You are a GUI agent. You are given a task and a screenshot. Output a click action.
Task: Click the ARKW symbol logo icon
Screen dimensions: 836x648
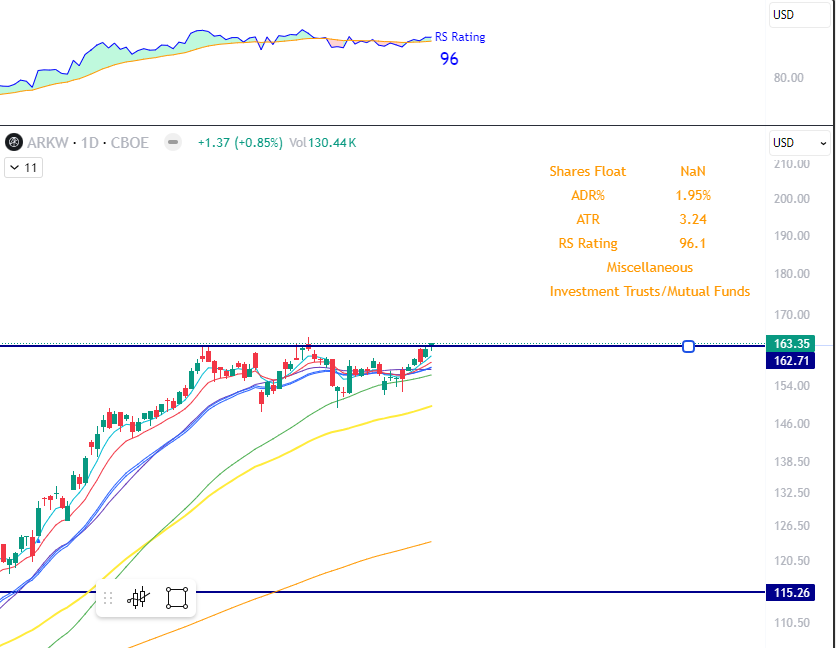(x=14, y=142)
